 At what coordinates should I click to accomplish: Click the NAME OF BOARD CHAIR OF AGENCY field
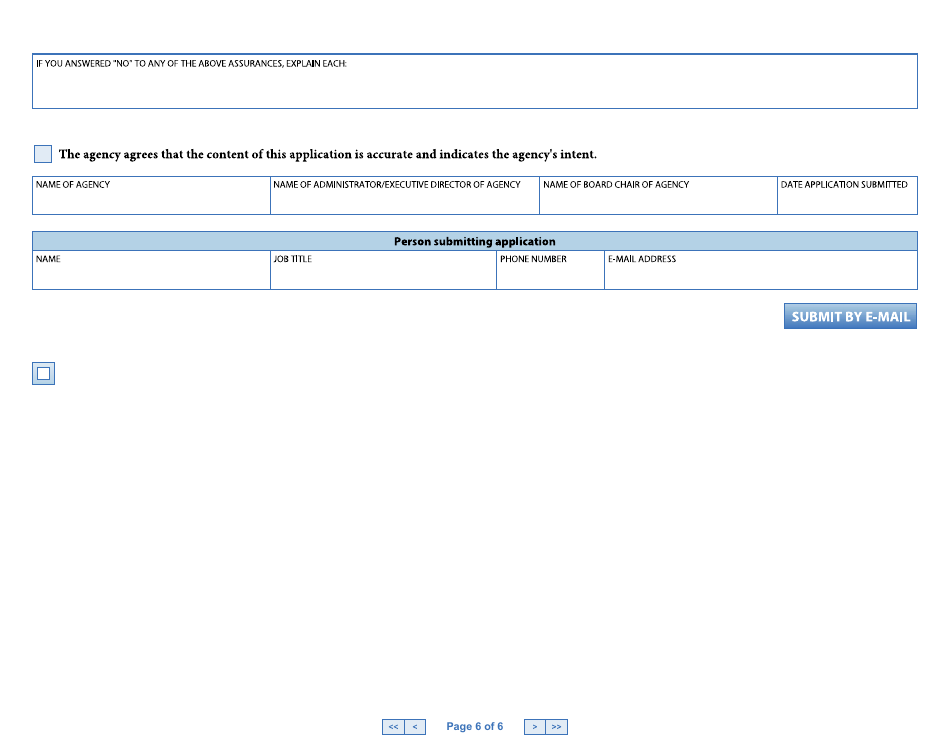pyautogui.click(x=658, y=200)
